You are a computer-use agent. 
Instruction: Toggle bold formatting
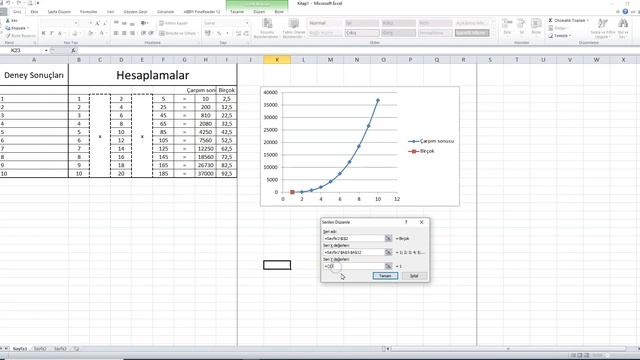coord(44,33)
